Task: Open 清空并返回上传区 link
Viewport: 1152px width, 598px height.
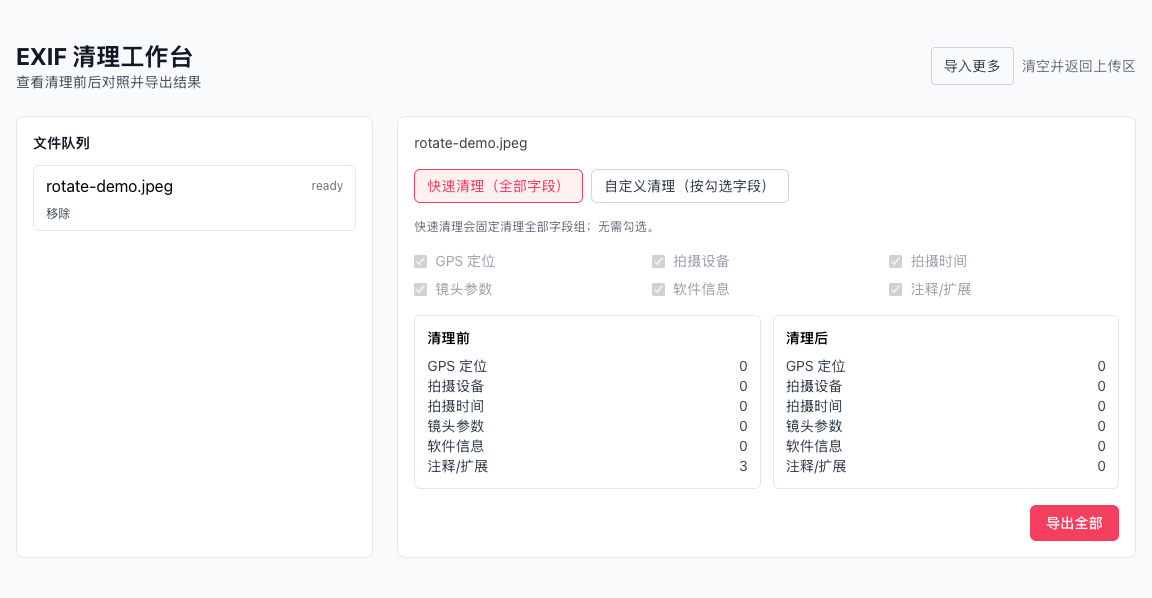Action: pyautogui.click(x=1077, y=66)
